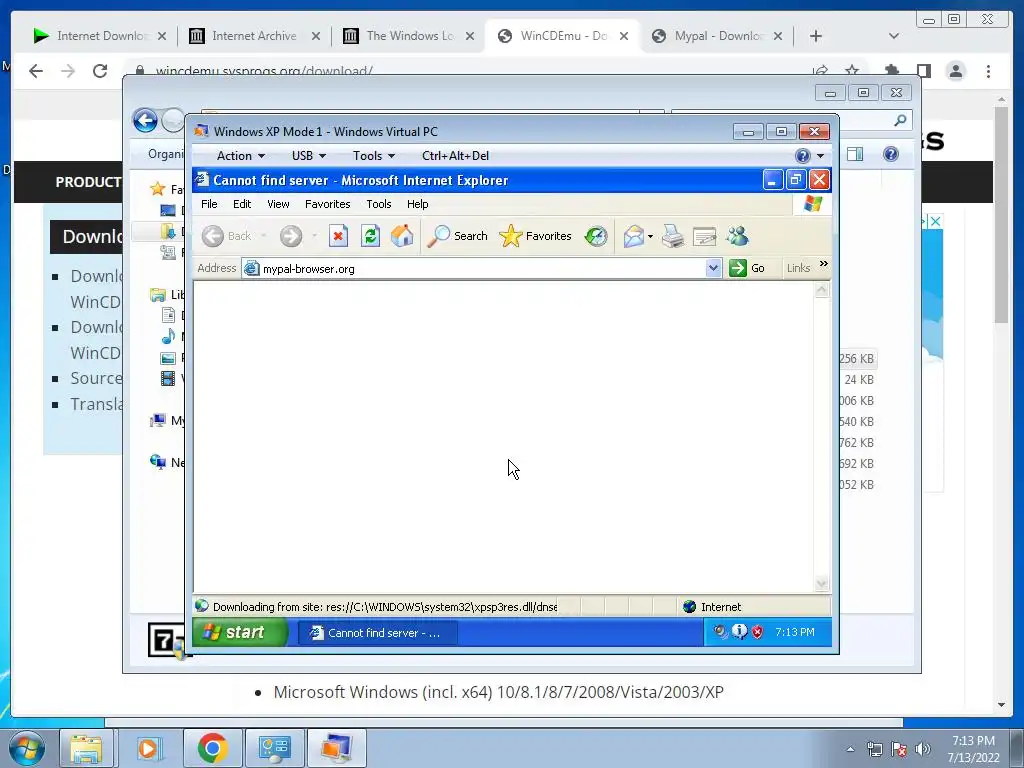Open the Virtual PC Tools dropdown
The width and height of the screenshot is (1024, 768).
point(374,155)
